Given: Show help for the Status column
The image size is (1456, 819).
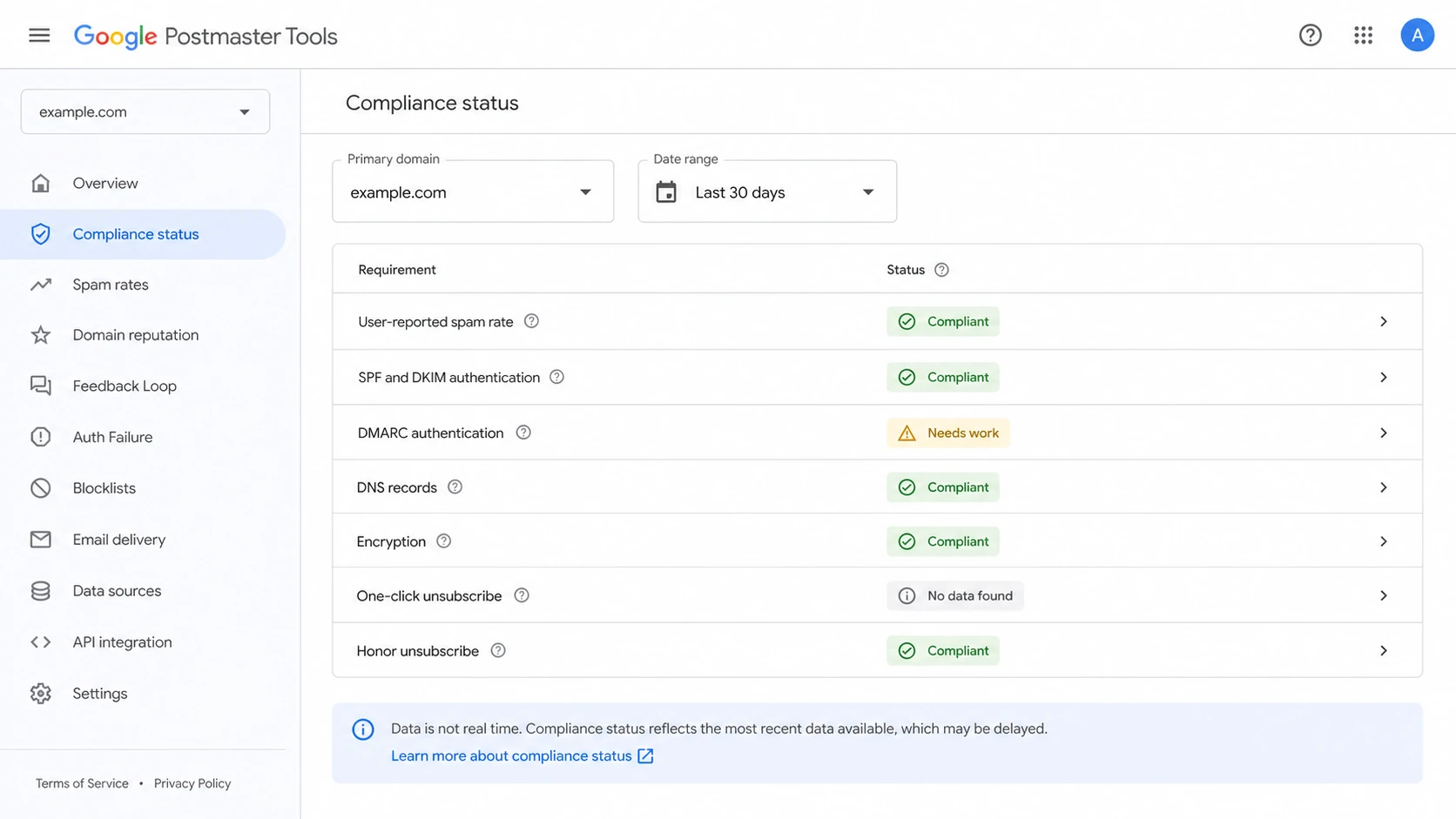Looking at the screenshot, I should pyautogui.click(x=941, y=270).
